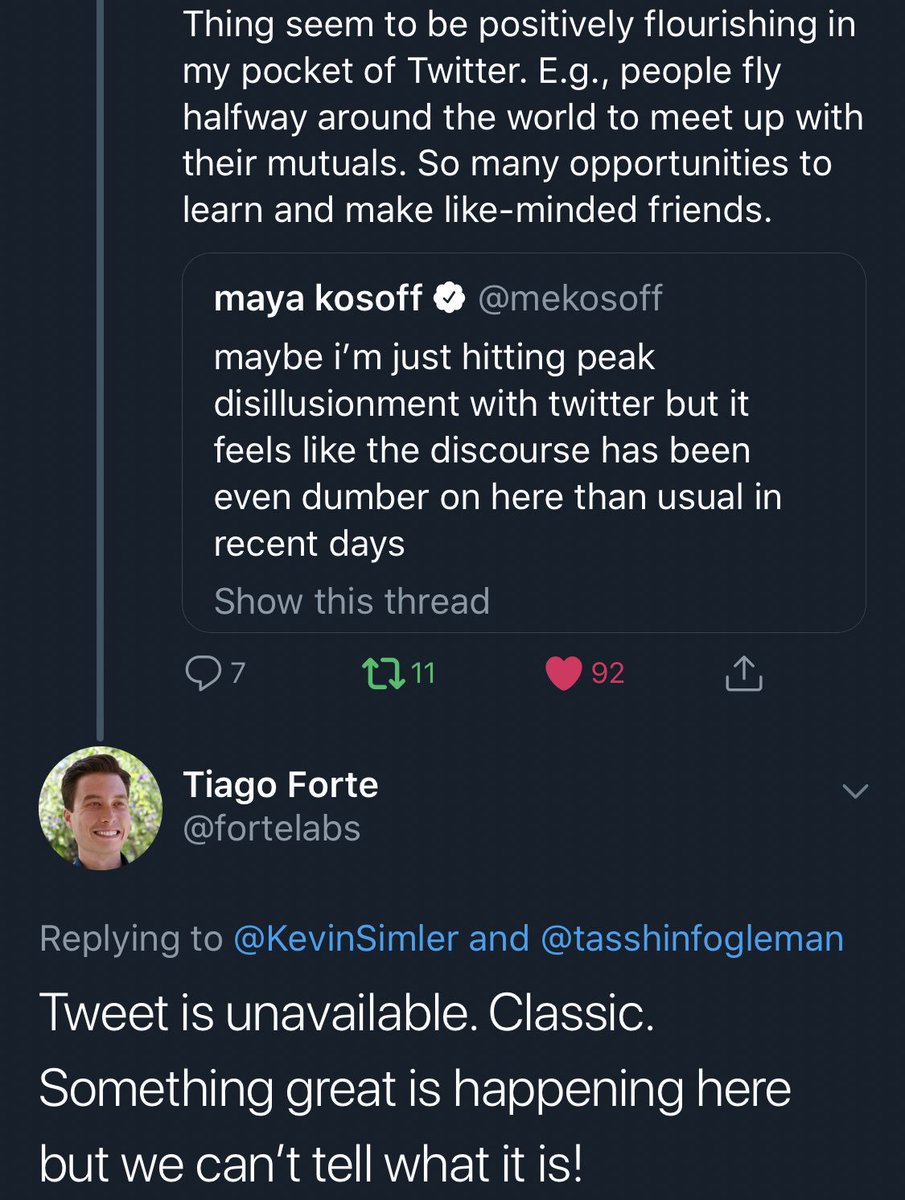Click "Show this thread"
This screenshot has height=1200, width=905.
tap(352, 601)
